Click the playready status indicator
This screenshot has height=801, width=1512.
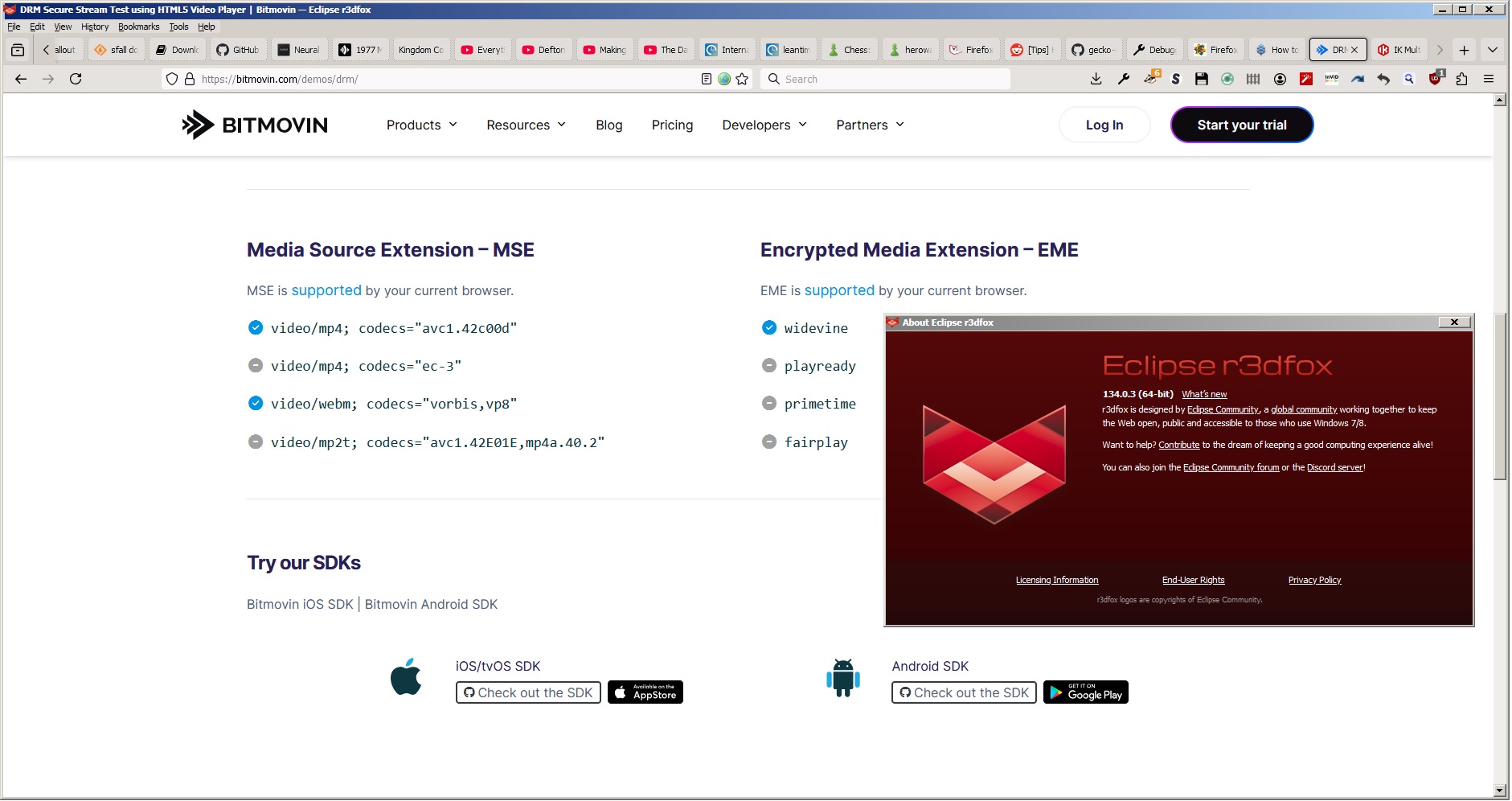(769, 366)
